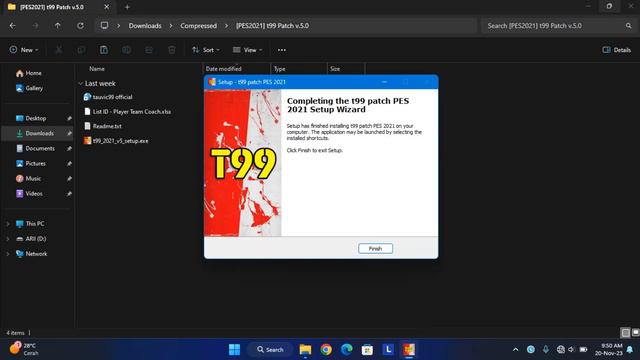
Task: Click the Delete trash icon
Action: tap(172, 50)
